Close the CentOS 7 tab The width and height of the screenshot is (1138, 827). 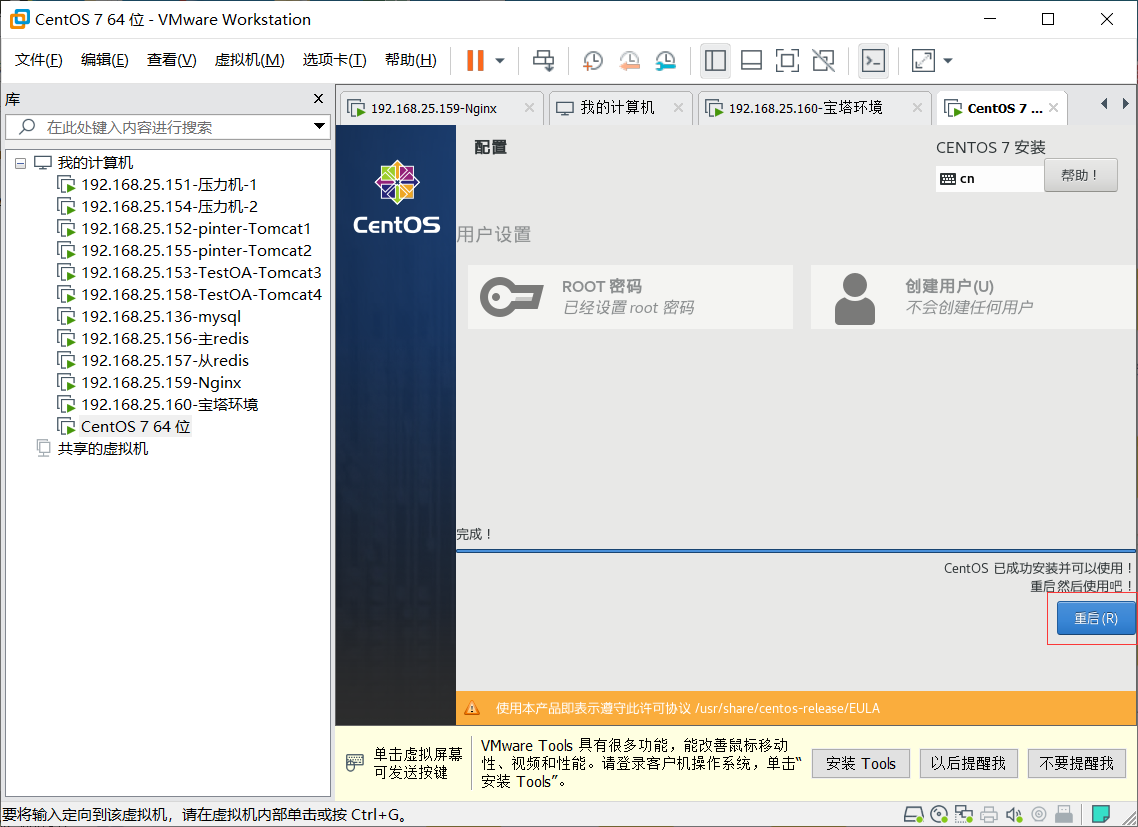pyautogui.click(x=1053, y=107)
